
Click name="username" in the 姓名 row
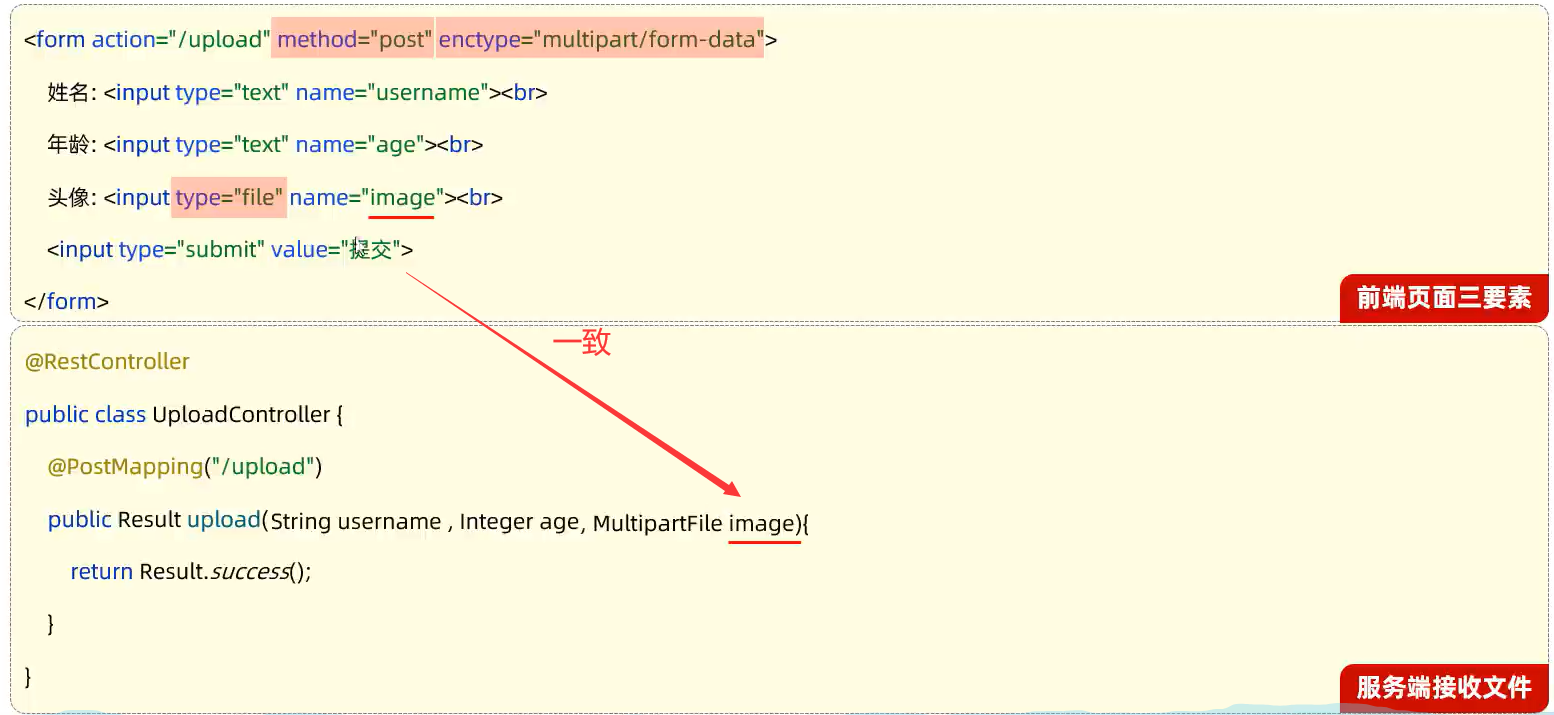point(392,93)
